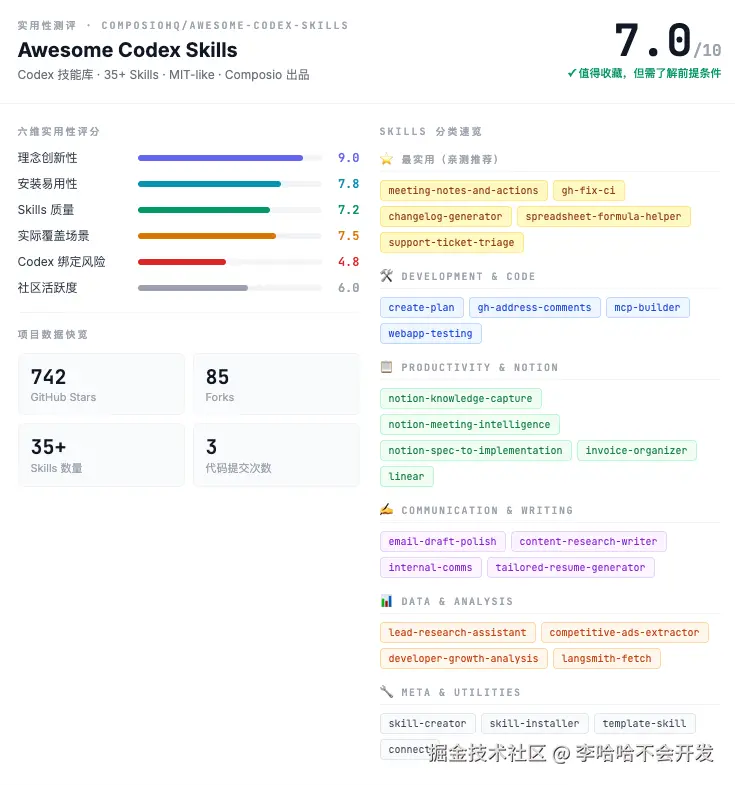The width and height of the screenshot is (735, 785).
Task: Select the notion-spec-to-implementation tag
Action: [x=475, y=451]
